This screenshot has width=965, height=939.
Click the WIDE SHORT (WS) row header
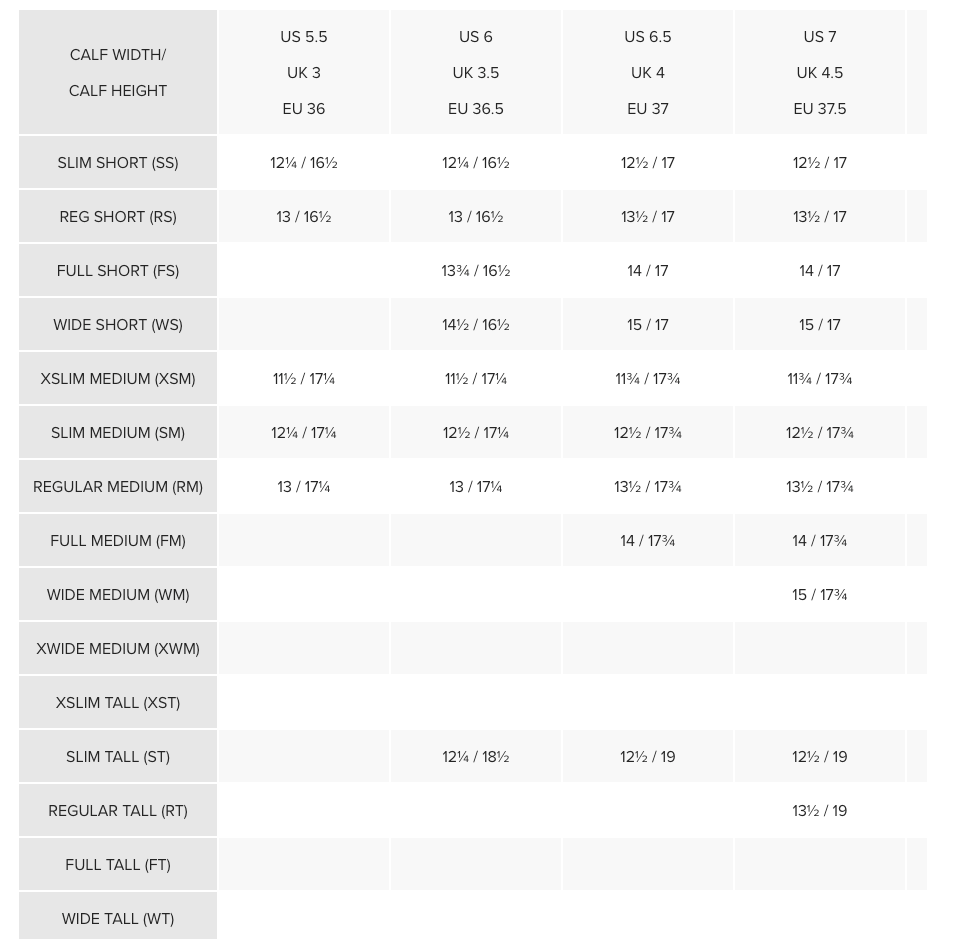tap(118, 325)
